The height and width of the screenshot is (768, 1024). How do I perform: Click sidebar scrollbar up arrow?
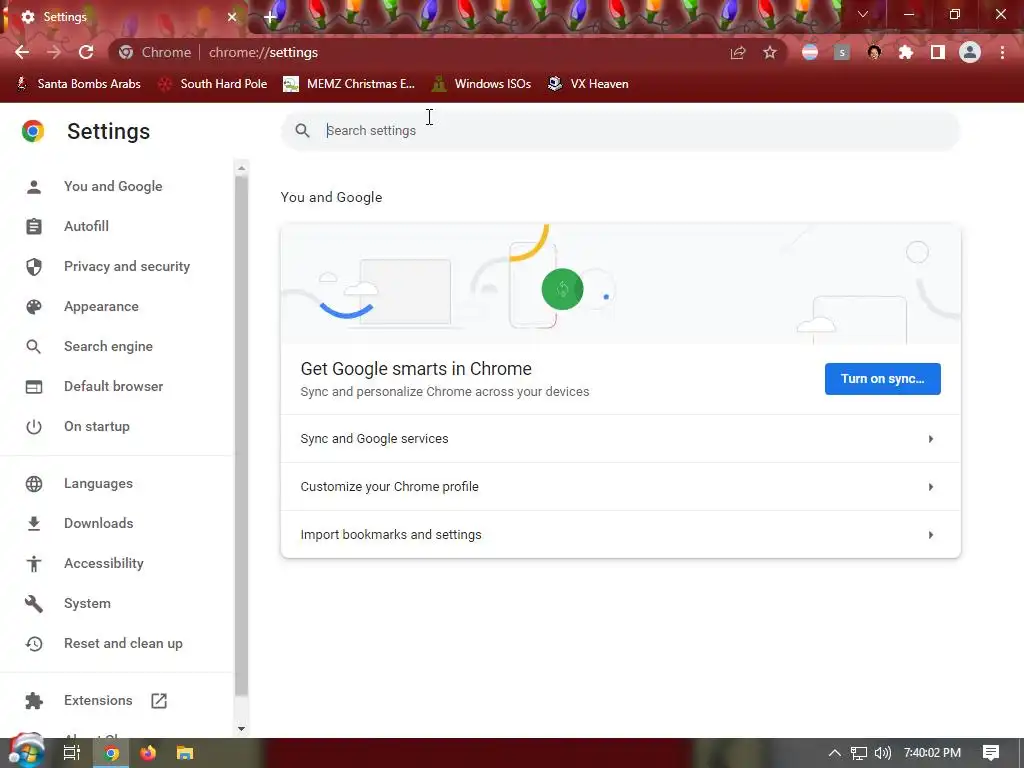click(x=242, y=168)
